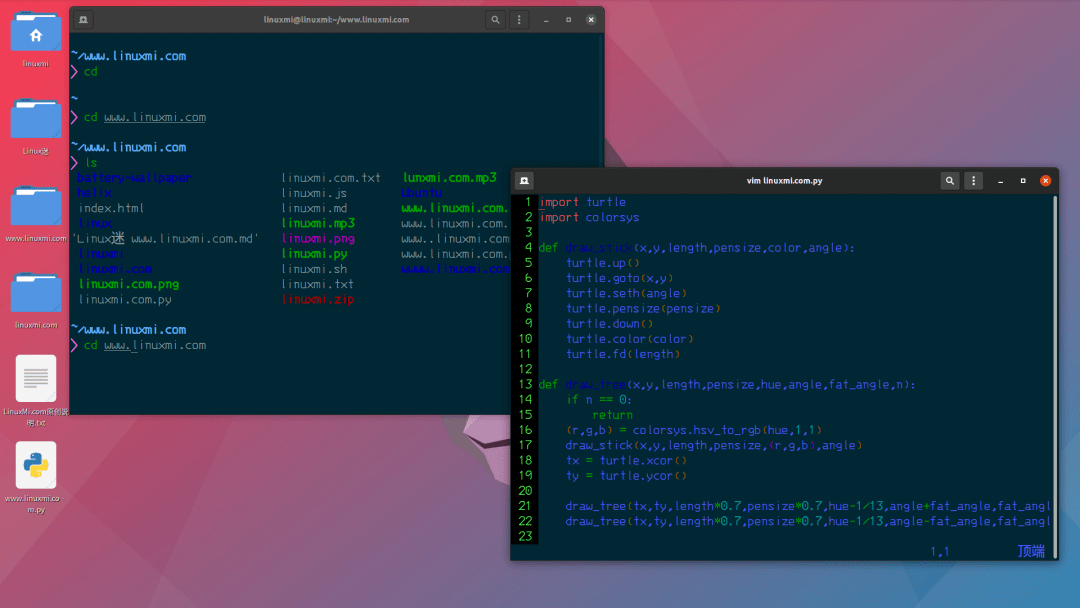
Task: Click the 'def draw_tree' line in vim
Action: click(727, 384)
